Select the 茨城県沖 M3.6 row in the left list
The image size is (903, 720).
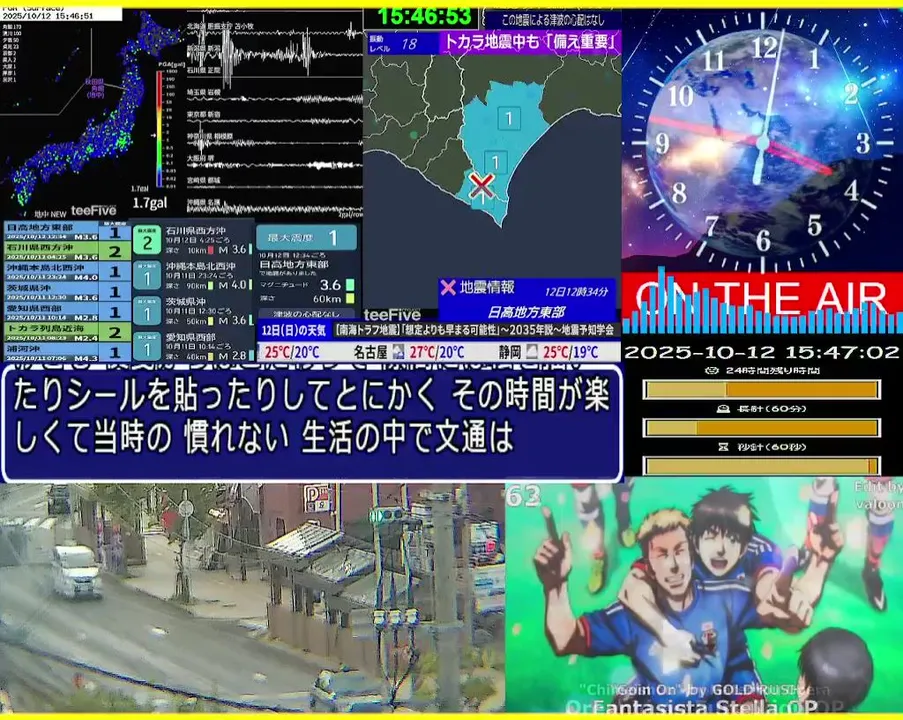click(x=67, y=291)
